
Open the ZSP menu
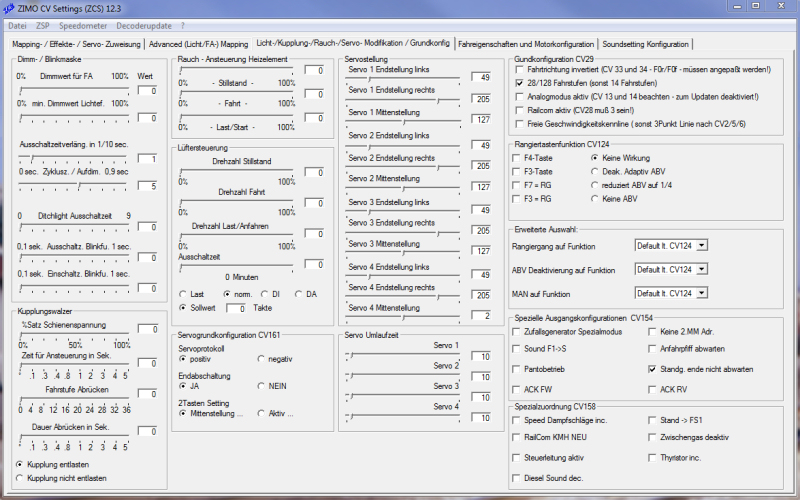tap(42, 26)
